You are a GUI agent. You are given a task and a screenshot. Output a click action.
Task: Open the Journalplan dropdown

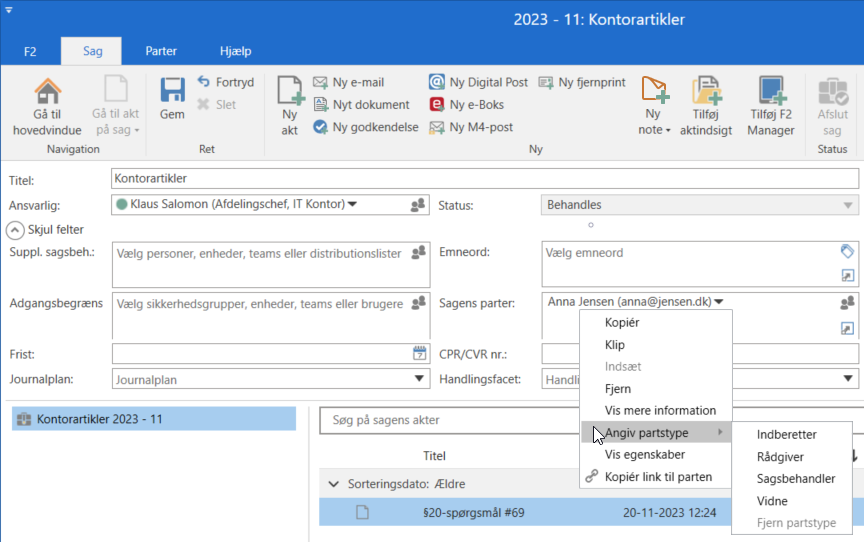(x=420, y=379)
